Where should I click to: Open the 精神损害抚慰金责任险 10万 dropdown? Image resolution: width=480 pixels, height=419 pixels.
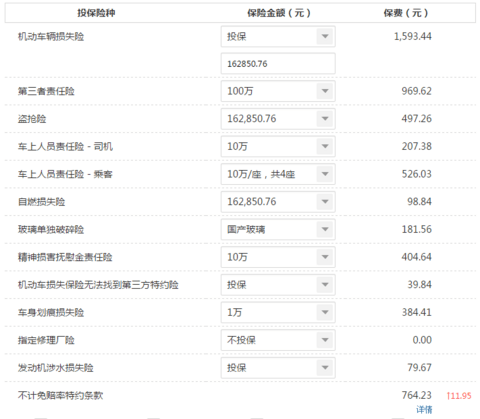tap(278, 257)
